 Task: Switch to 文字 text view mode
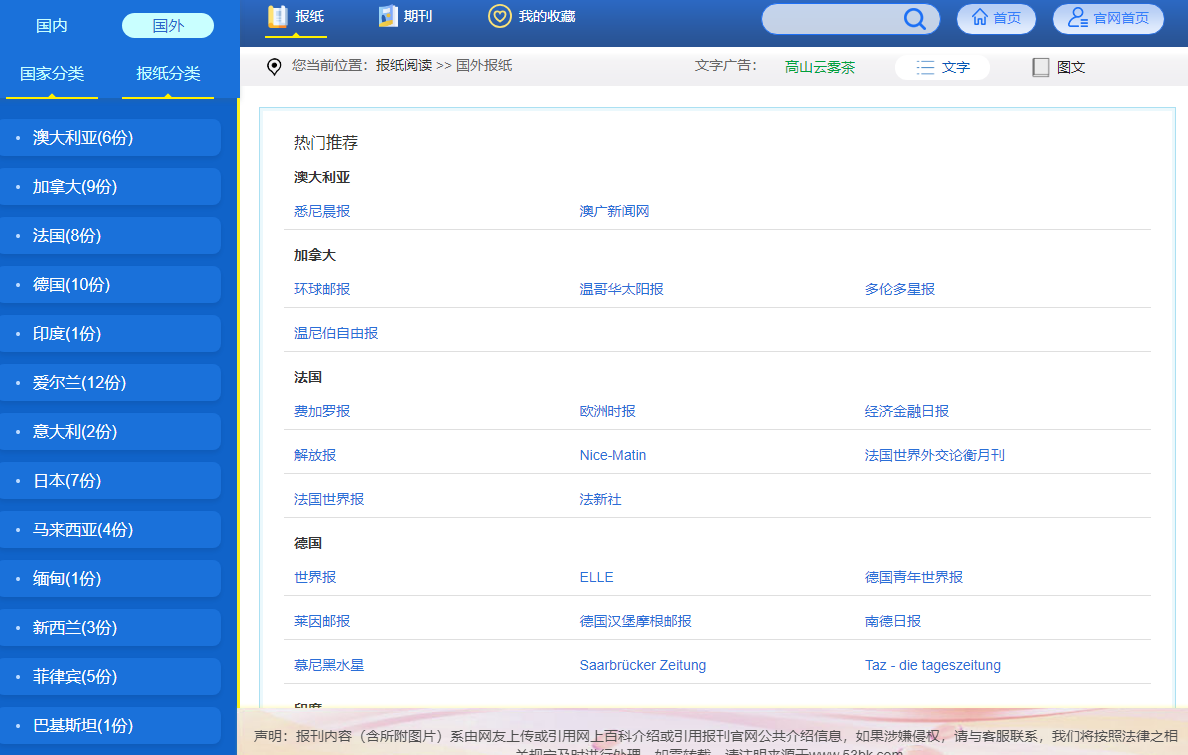(943, 67)
